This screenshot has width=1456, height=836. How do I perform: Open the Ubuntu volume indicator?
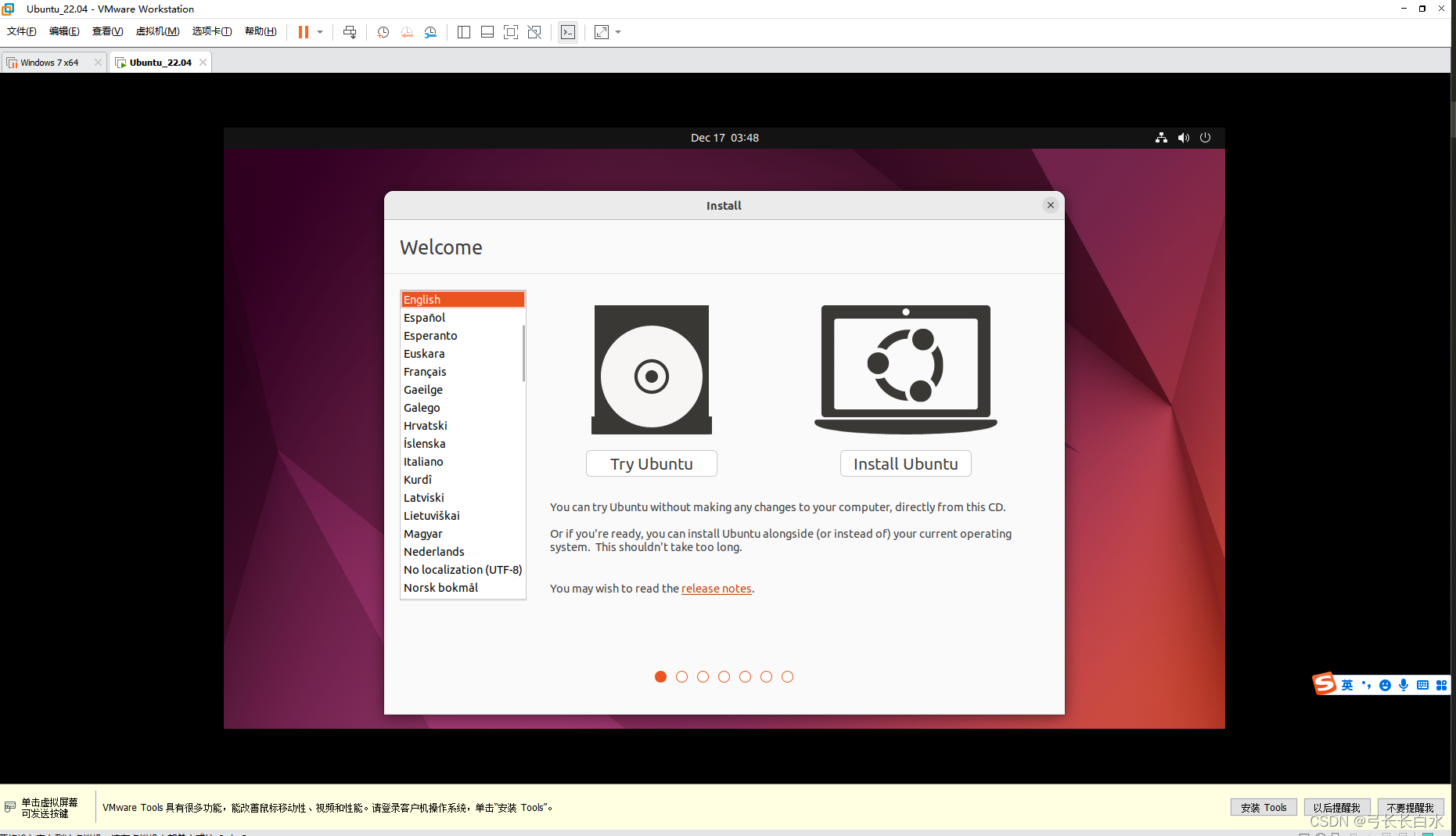(1184, 138)
